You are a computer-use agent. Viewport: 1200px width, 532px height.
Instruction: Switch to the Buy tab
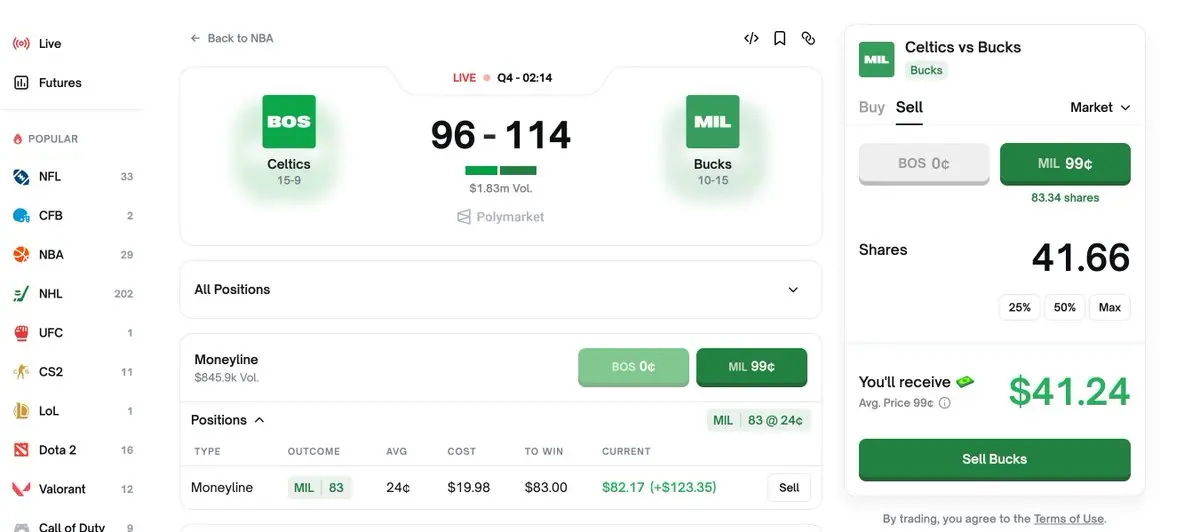coord(872,107)
